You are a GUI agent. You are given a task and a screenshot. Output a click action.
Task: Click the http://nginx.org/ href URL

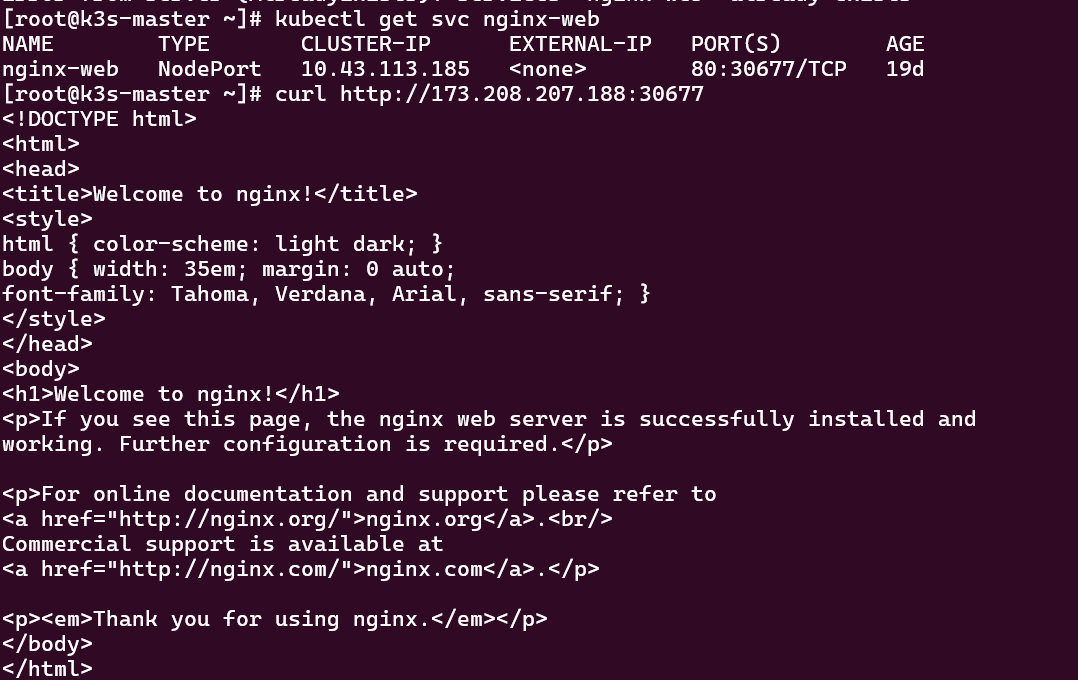(236, 519)
